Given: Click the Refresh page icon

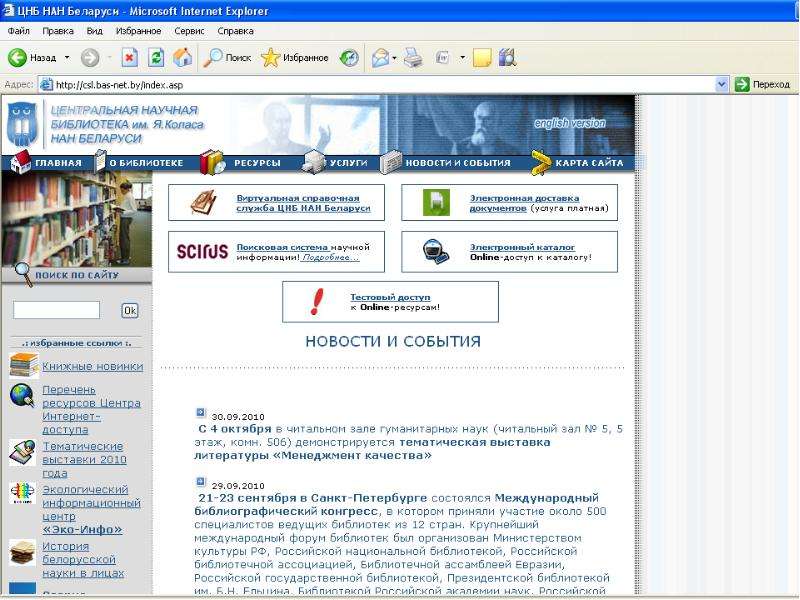Looking at the screenshot, I should pyautogui.click(x=156, y=58).
